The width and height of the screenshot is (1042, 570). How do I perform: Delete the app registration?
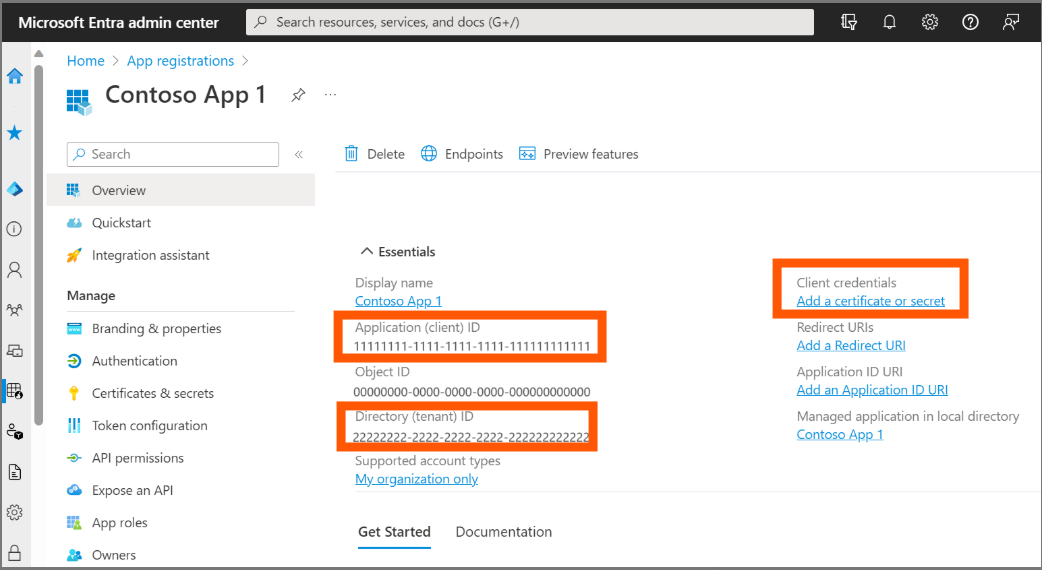375,154
